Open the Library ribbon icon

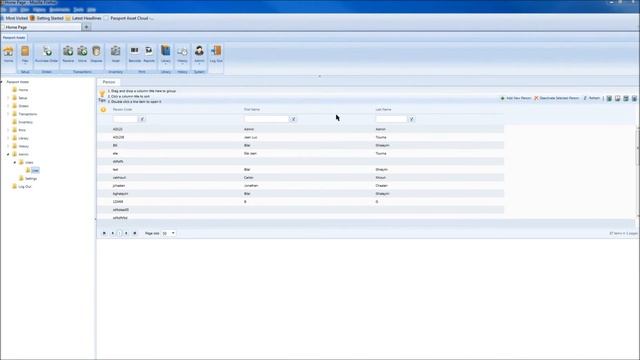pos(166,54)
